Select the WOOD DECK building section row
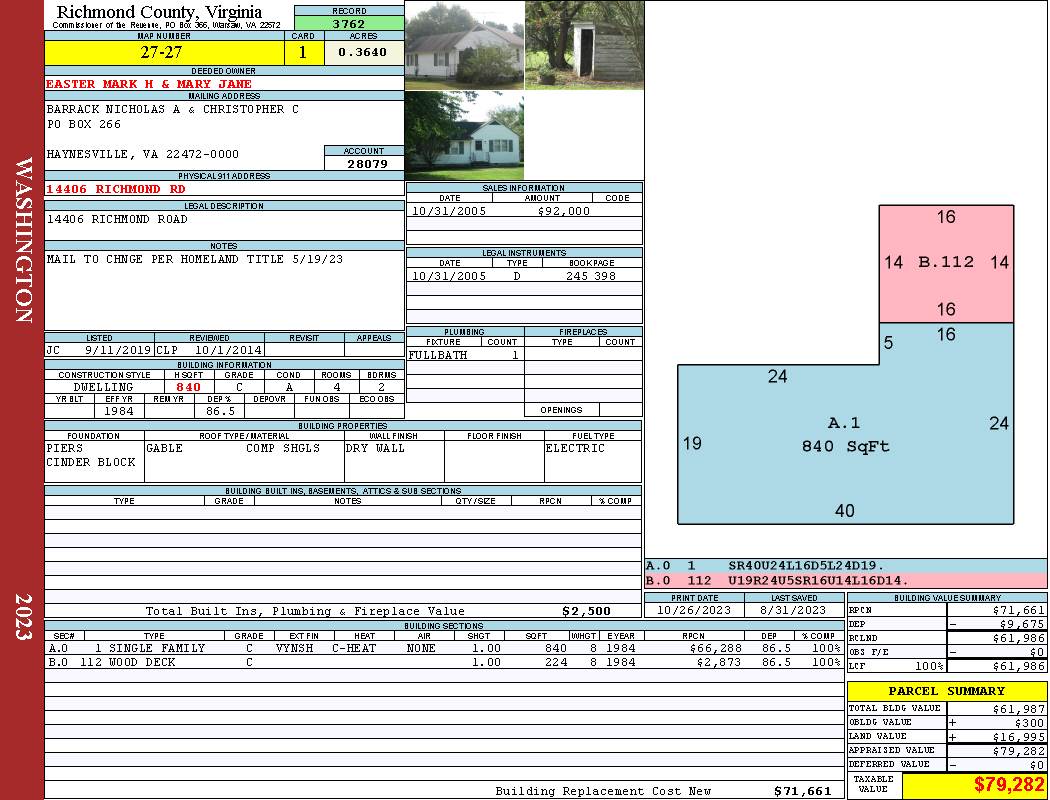 coord(445,663)
